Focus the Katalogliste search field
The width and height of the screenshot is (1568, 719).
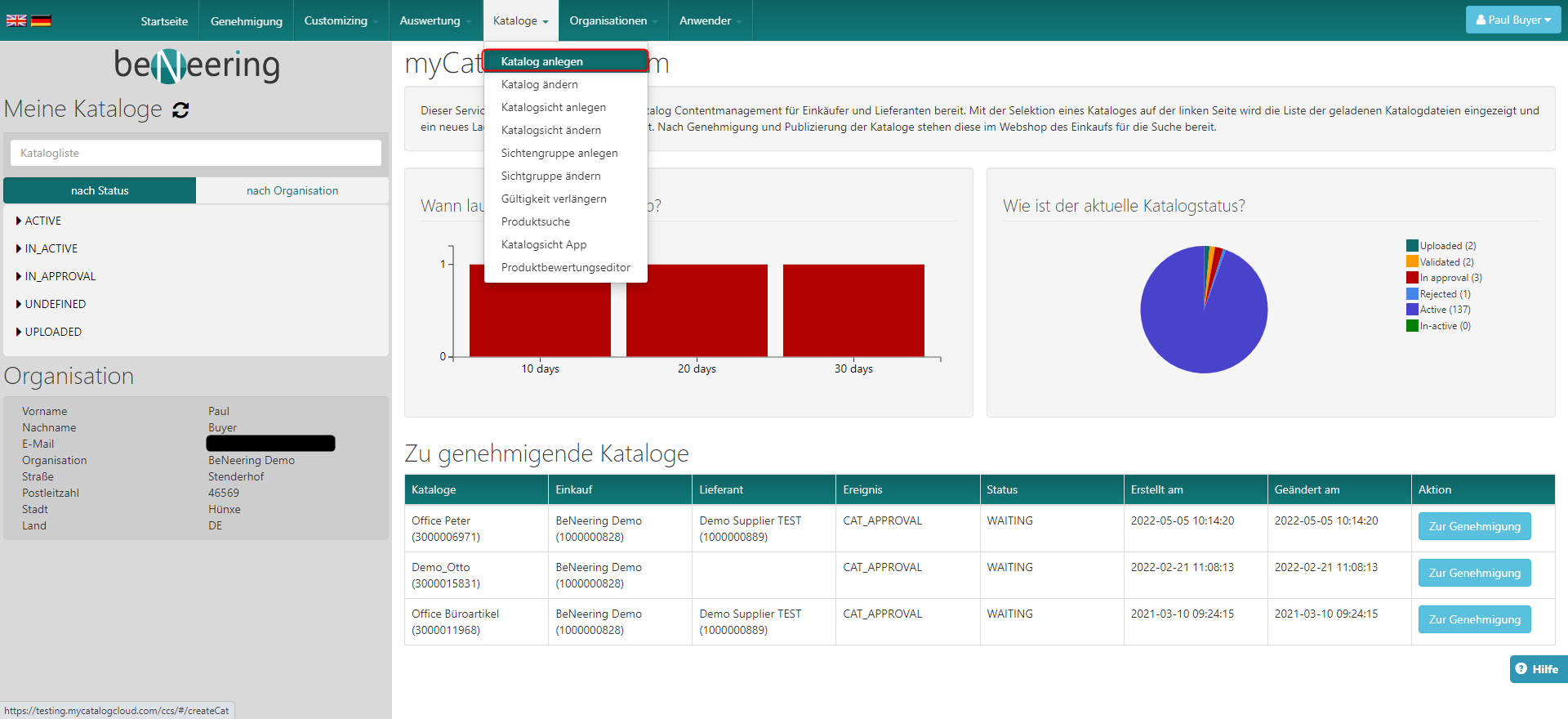196,153
